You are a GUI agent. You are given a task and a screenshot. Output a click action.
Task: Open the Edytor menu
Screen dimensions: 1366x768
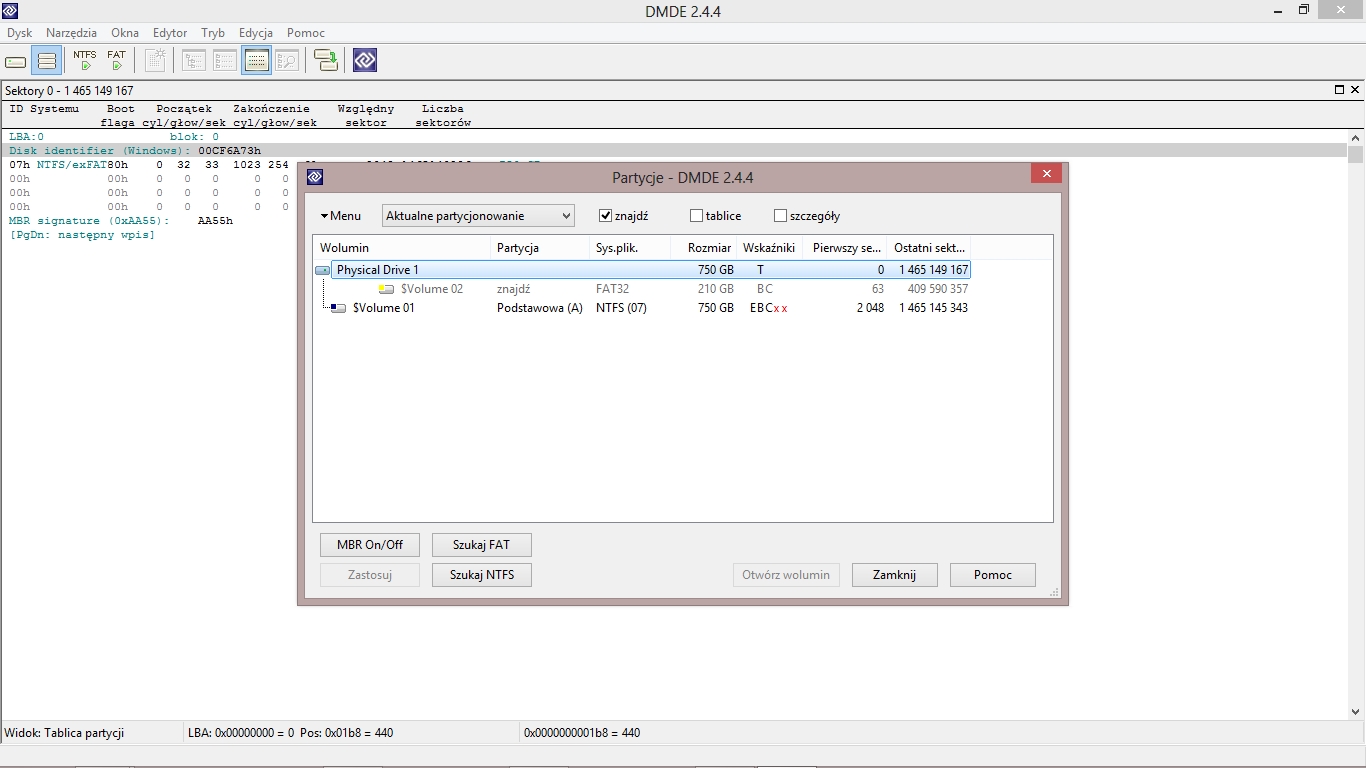170,33
